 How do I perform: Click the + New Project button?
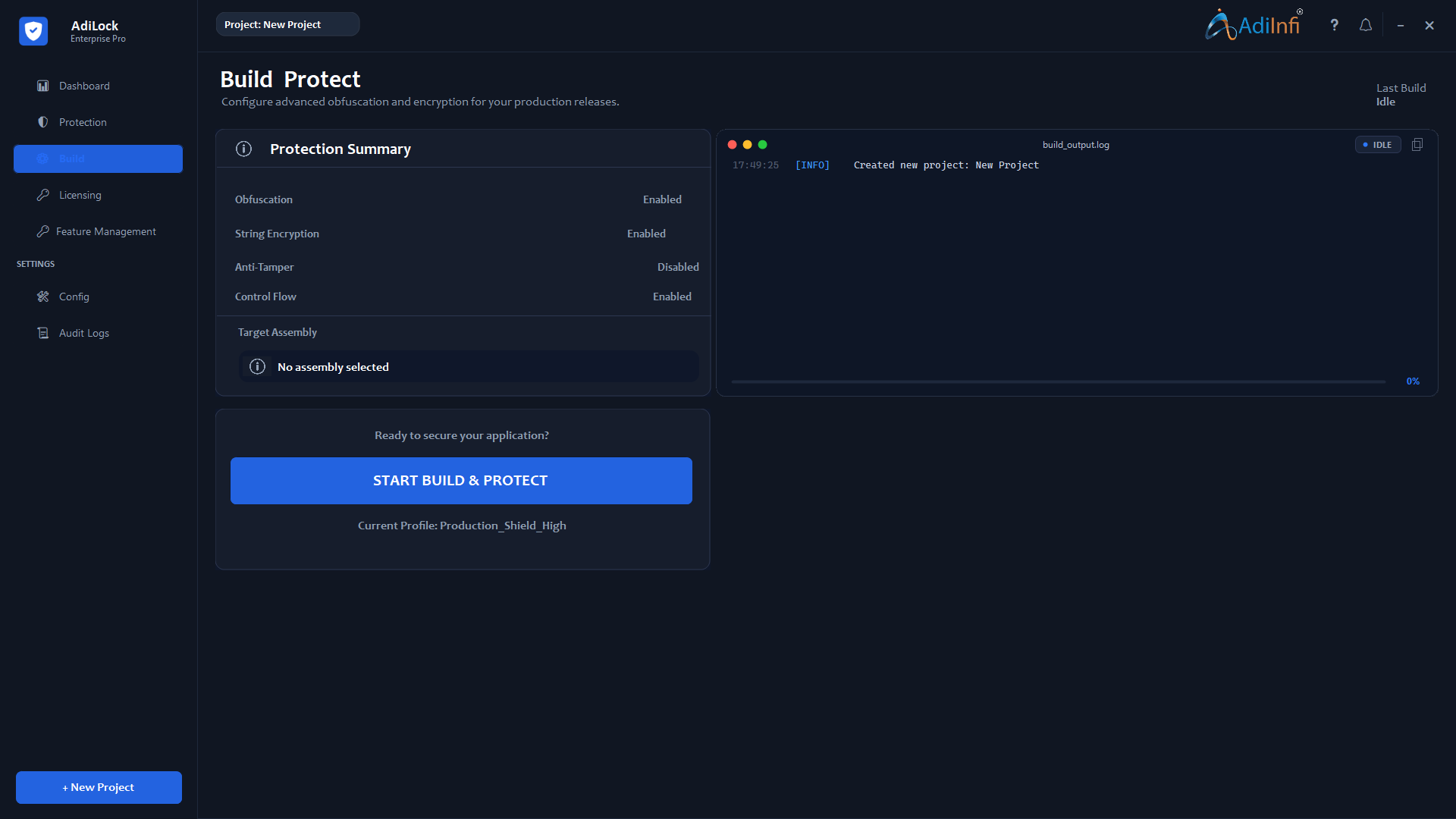(x=99, y=787)
